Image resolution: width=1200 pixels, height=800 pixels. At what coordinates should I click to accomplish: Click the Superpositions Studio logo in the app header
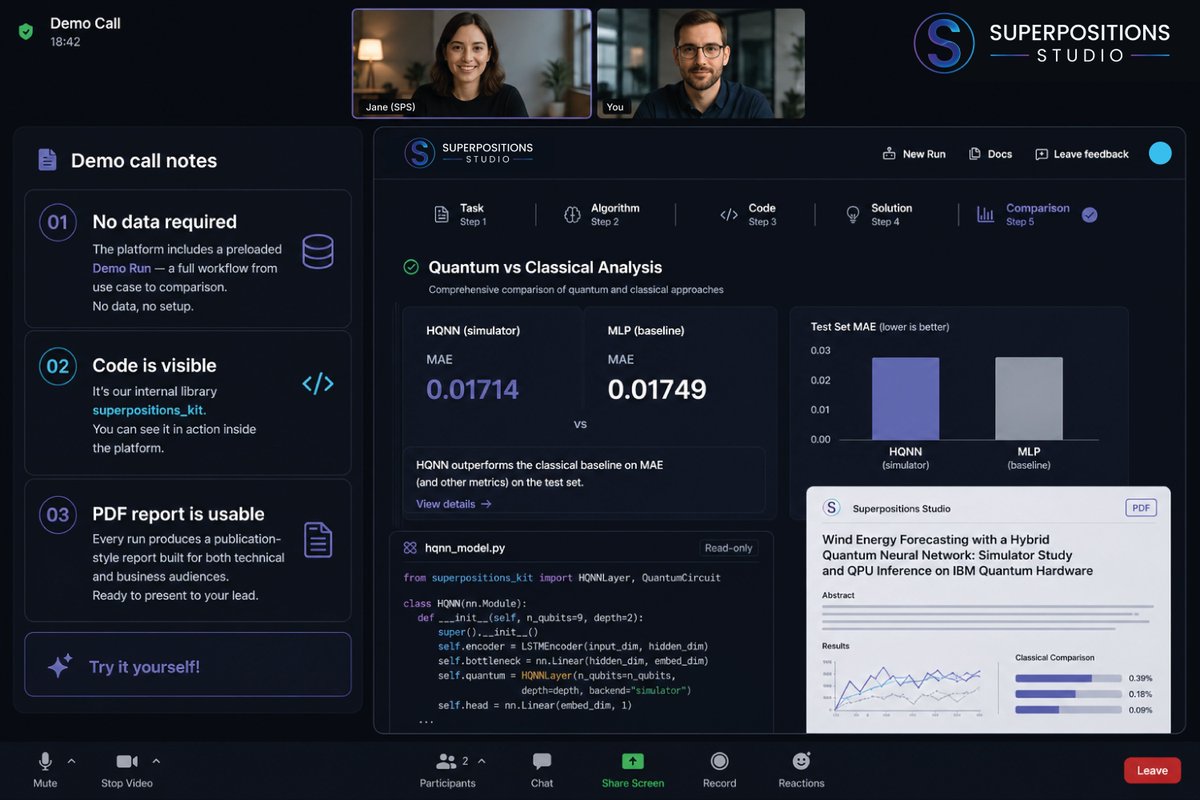pyautogui.click(x=469, y=153)
